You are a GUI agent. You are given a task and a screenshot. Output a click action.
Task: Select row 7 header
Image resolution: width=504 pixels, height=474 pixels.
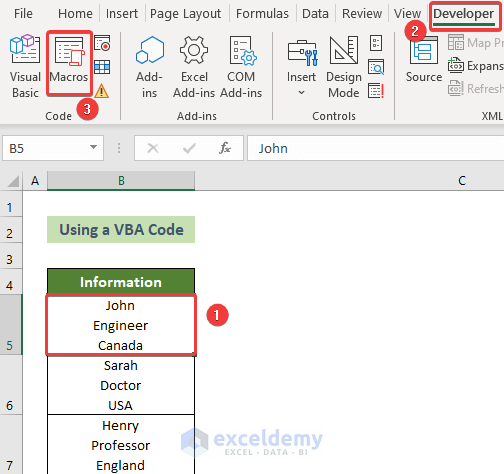tap(11, 445)
